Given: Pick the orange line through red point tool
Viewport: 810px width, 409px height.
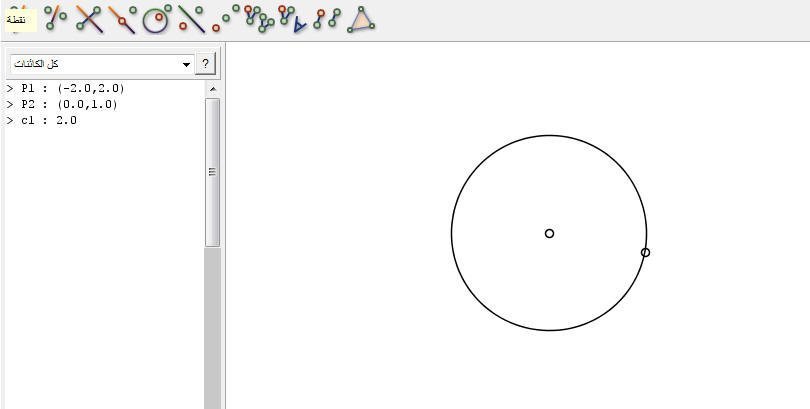Looking at the screenshot, I should 123,19.
